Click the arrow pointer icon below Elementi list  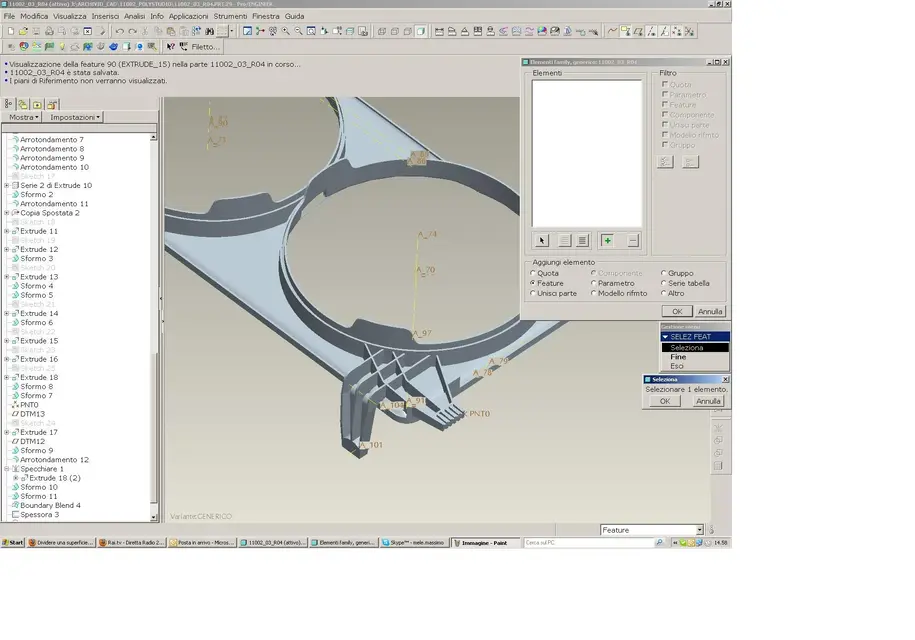542,240
